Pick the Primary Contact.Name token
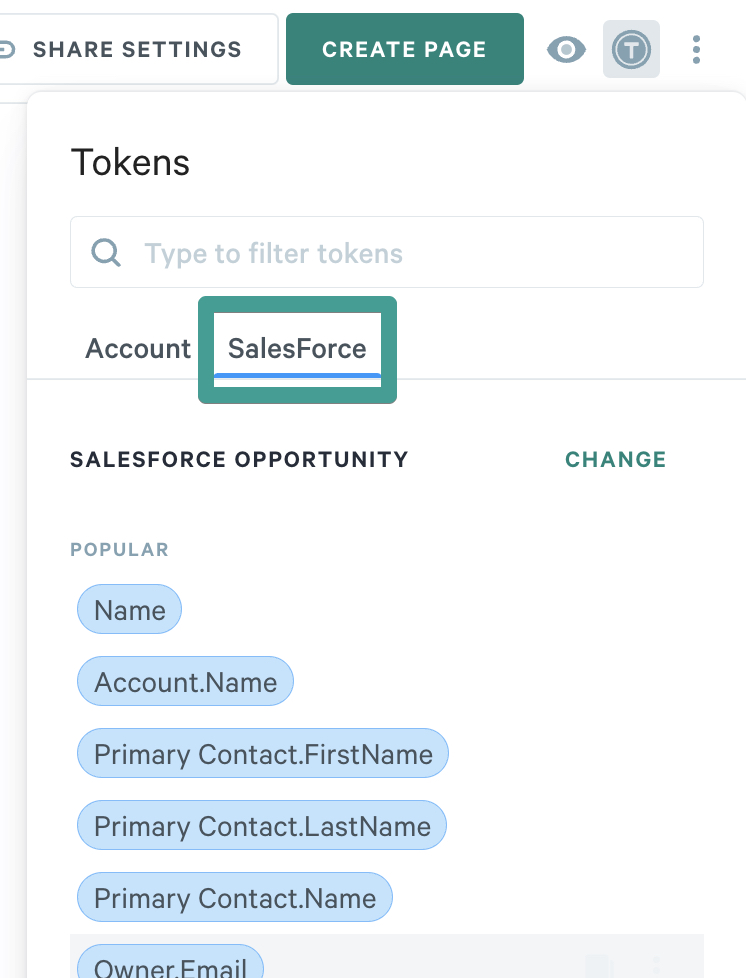Image resolution: width=746 pixels, height=978 pixels. (235, 899)
